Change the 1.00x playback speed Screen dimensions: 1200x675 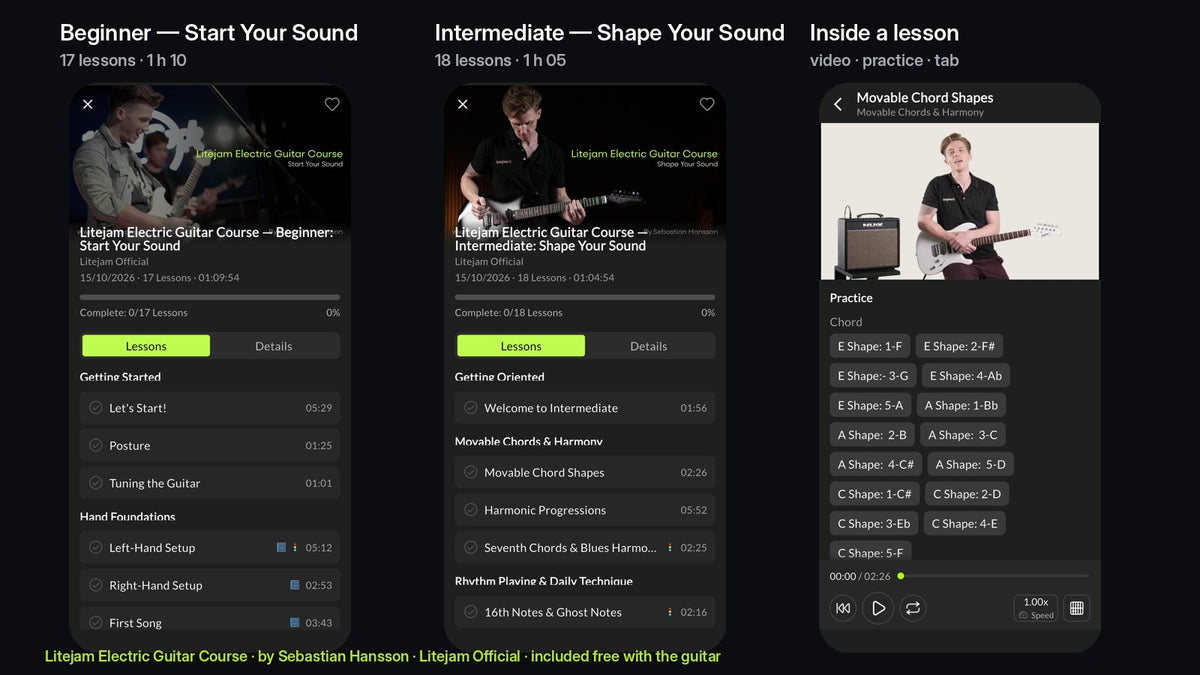click(1036, 608)
